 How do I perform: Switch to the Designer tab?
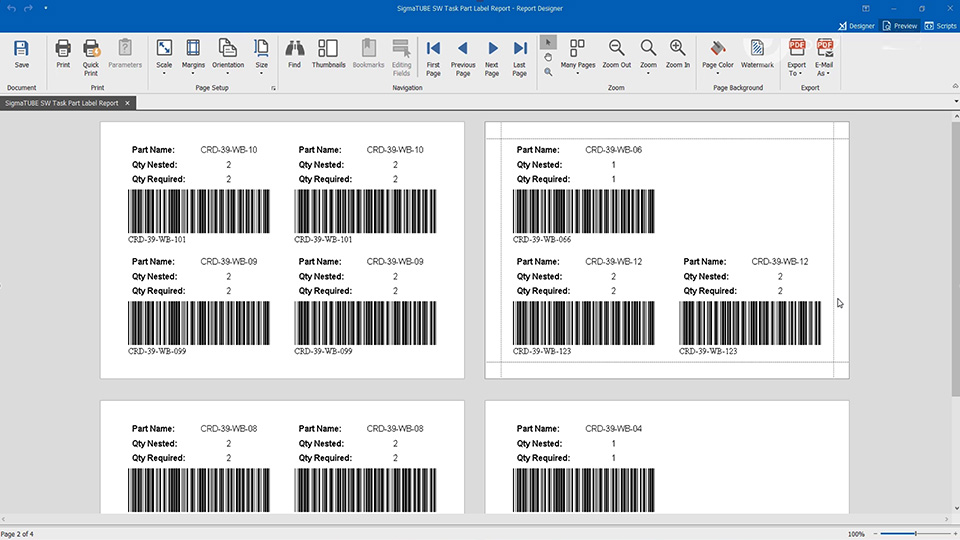point(857,26)
